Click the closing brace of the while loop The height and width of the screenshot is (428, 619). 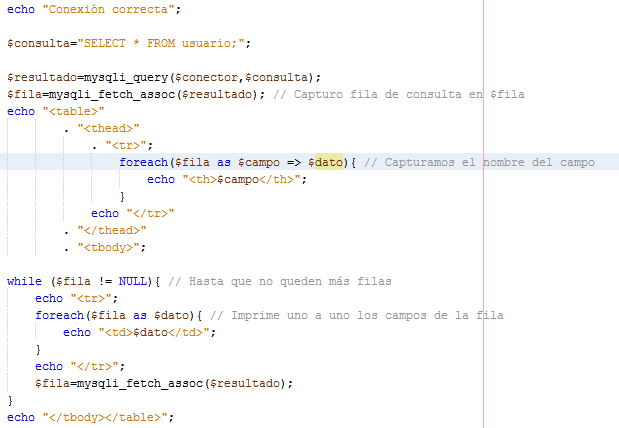(x=10, y=400)
